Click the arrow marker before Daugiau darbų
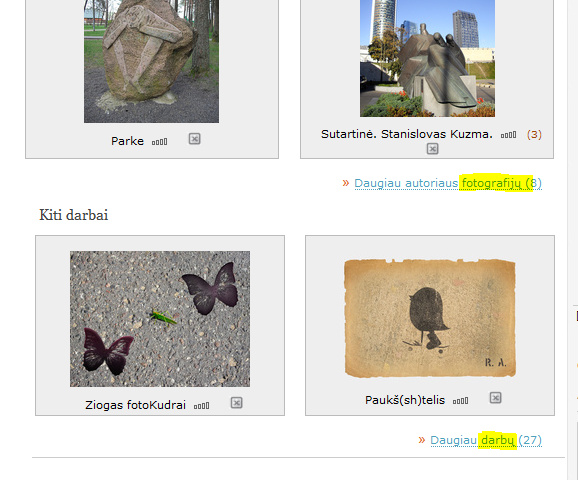 pos(422,440)
